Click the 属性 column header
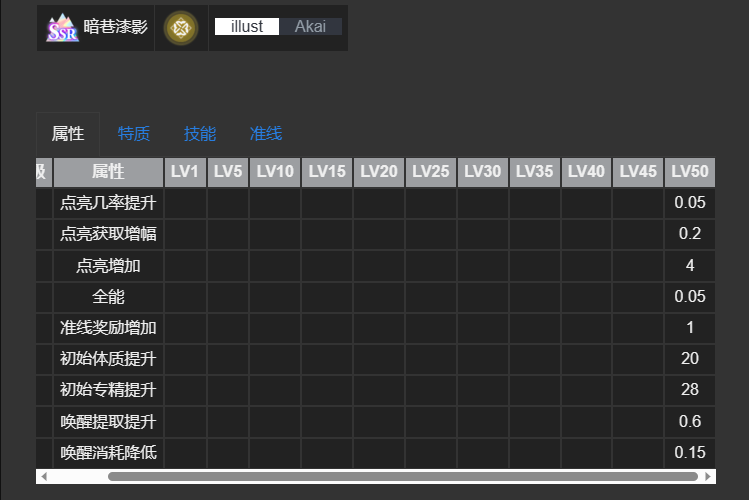Screen dimensions: 749x500 (108, 172)
